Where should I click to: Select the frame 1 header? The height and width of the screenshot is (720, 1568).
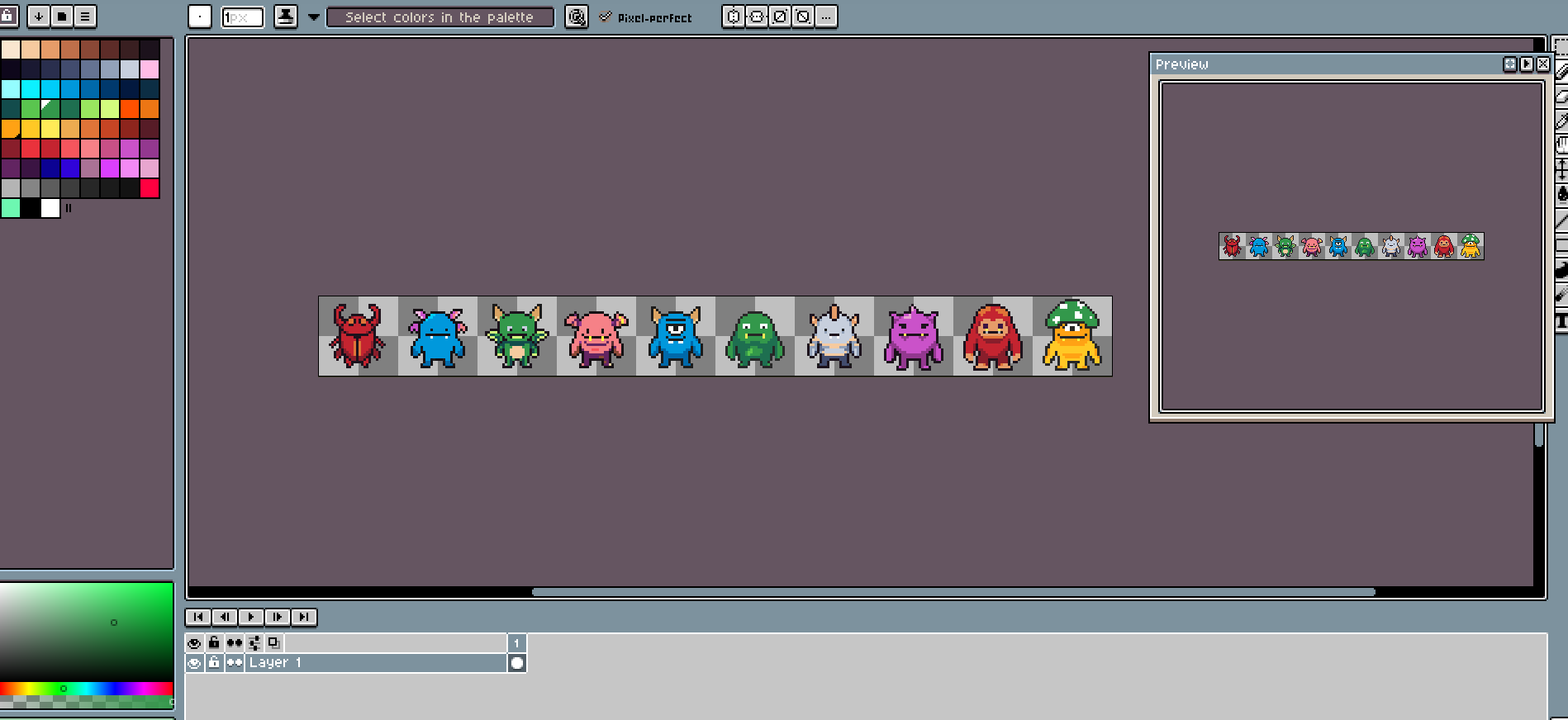coord(517,643)
